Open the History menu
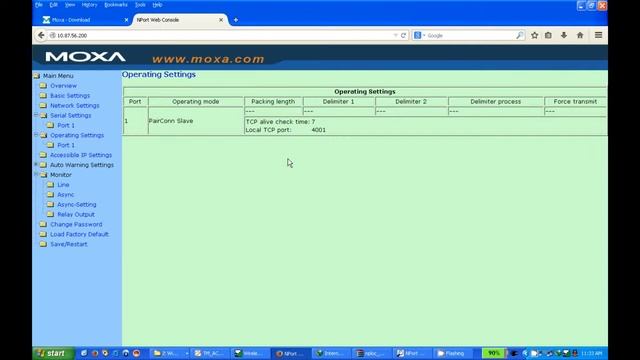The image size is (640, 360). point(89,5)
